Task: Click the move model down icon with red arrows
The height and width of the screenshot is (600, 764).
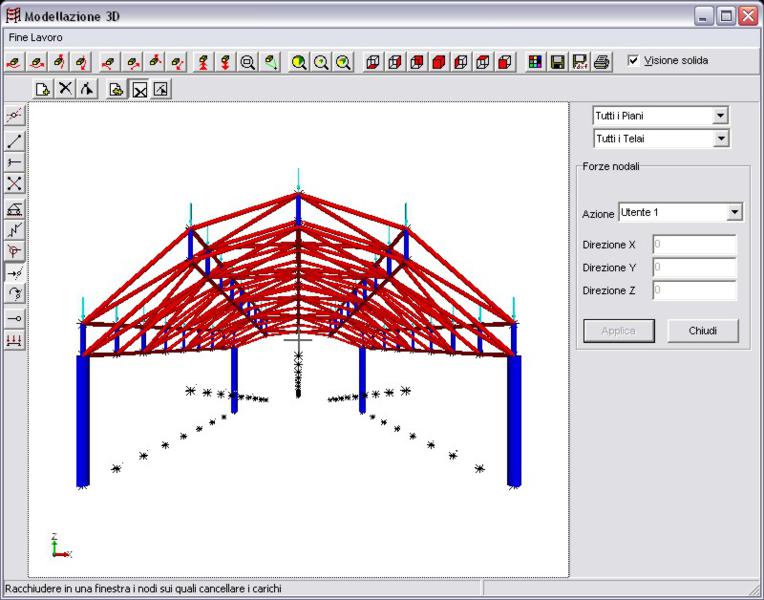Action: click(x=226, y=62)
